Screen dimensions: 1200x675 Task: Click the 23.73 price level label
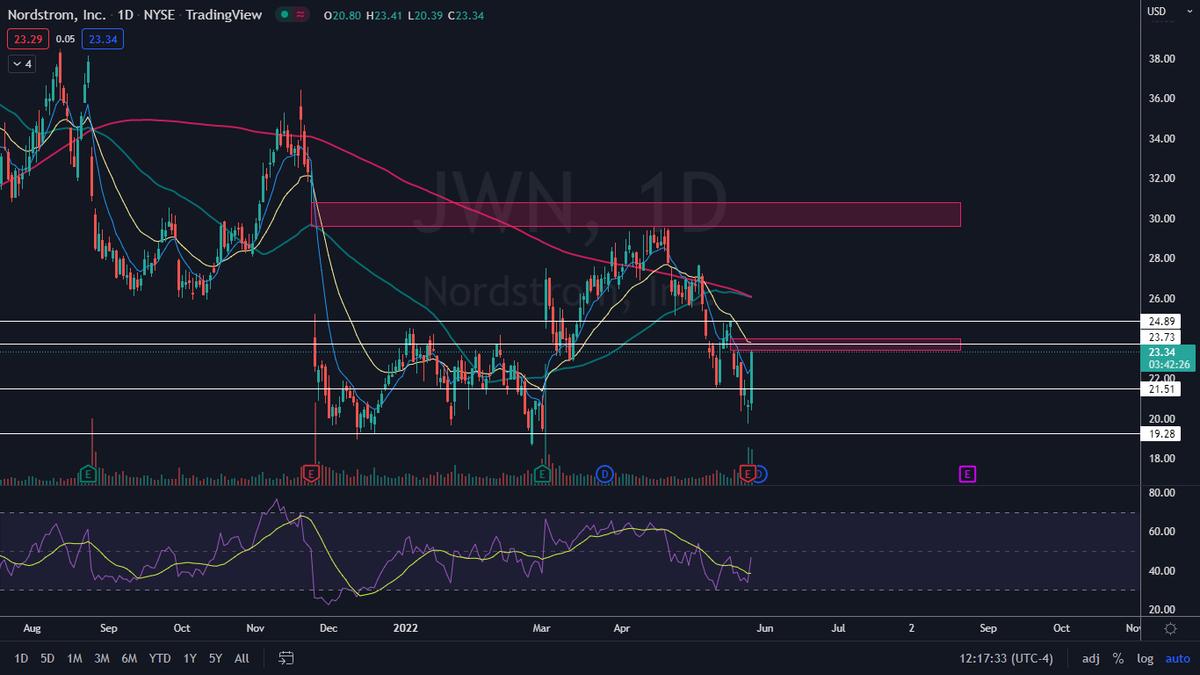(1161, 337)
